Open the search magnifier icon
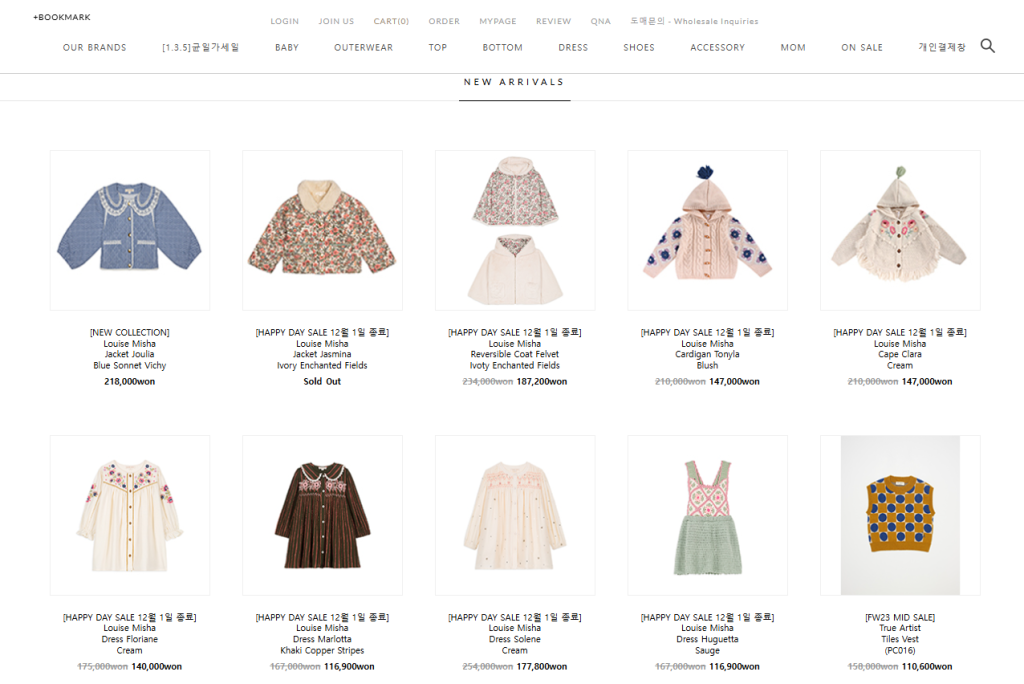Image resolution: width=1024 pixels, height=684 pixels. tap(987, 46)
